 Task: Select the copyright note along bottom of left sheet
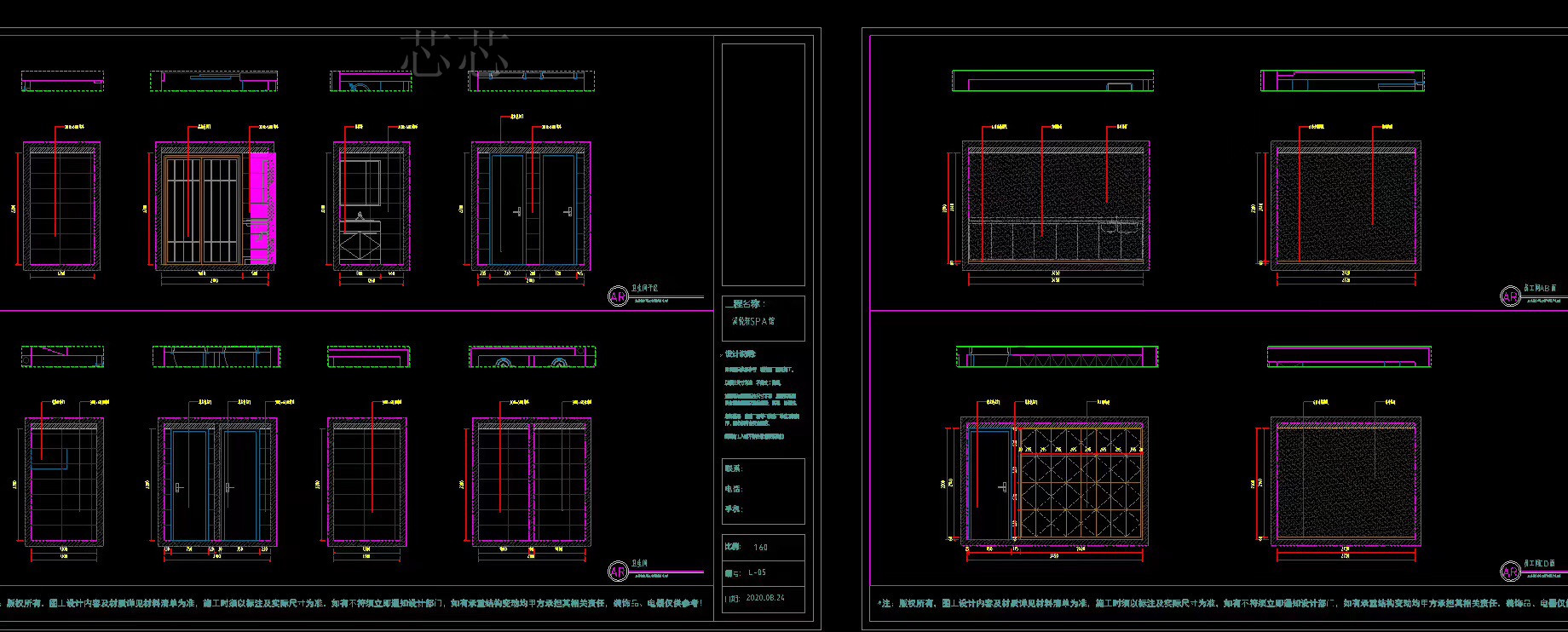[355, 604]
